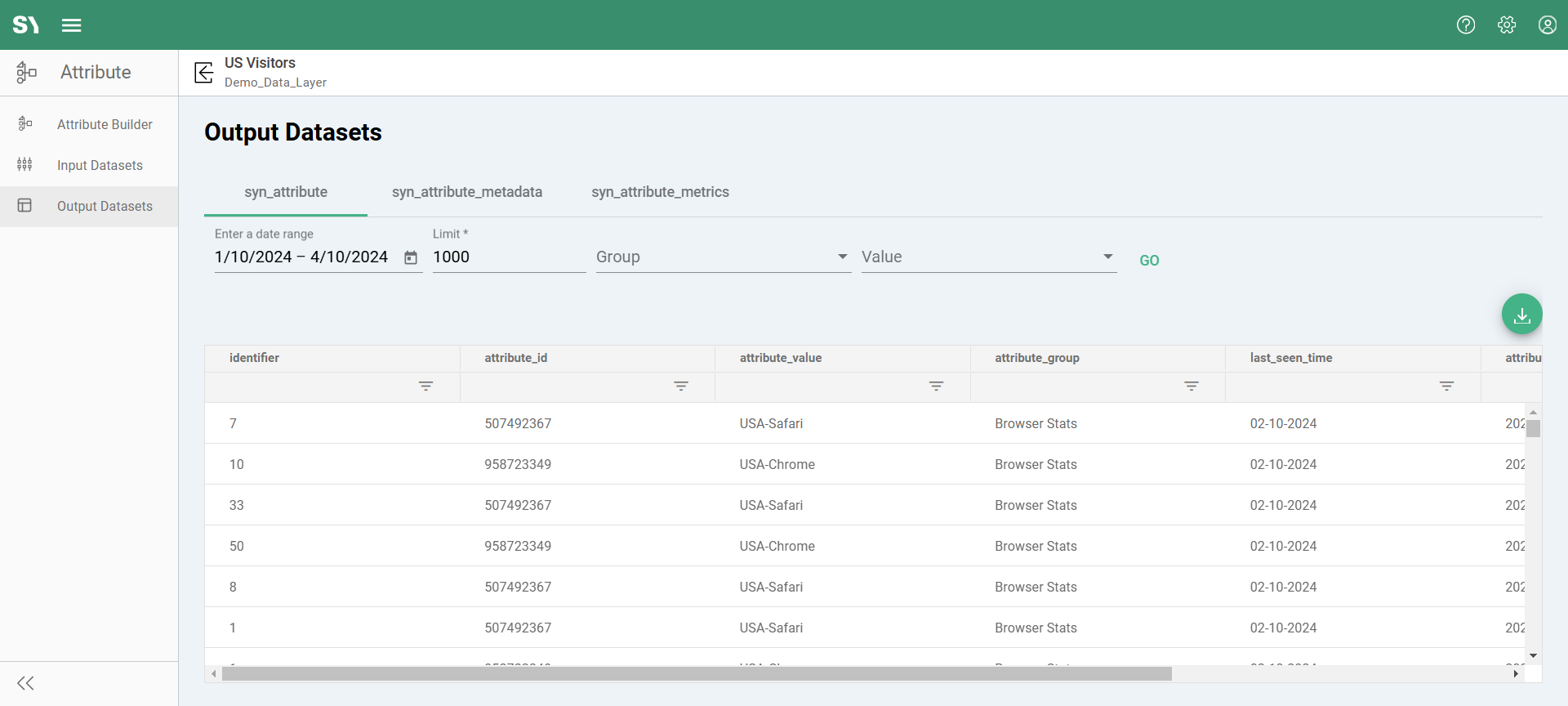
Task: Switch to syn_attribute_metrics tab
Action: pos(660,192)
